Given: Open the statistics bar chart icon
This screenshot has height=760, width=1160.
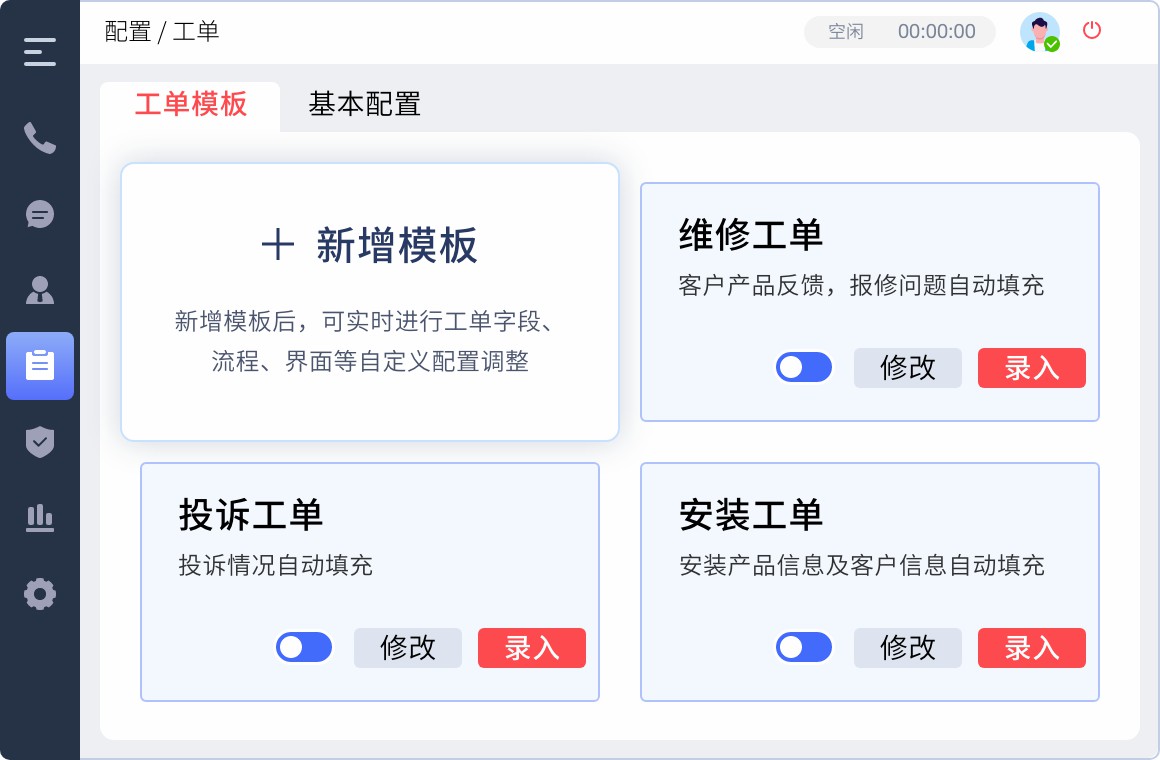Looking at the screenshot, I should pyautogui.click(x=40, y=518).
